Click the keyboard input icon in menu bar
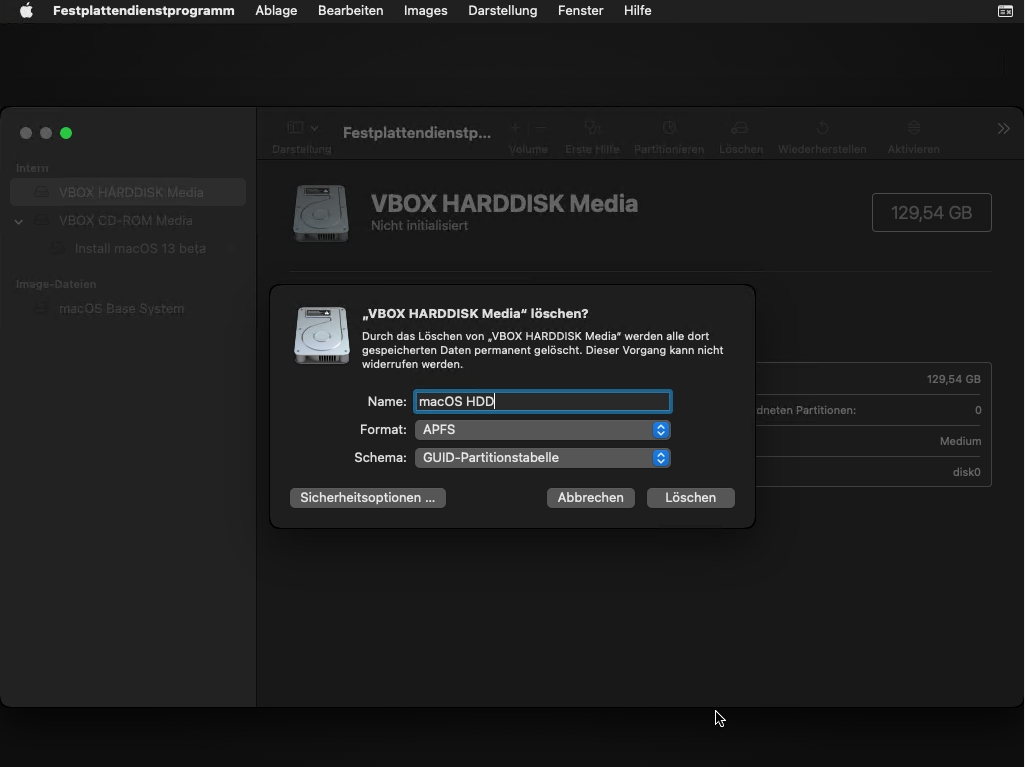The image size is (1025, 767). point(1005,10)
